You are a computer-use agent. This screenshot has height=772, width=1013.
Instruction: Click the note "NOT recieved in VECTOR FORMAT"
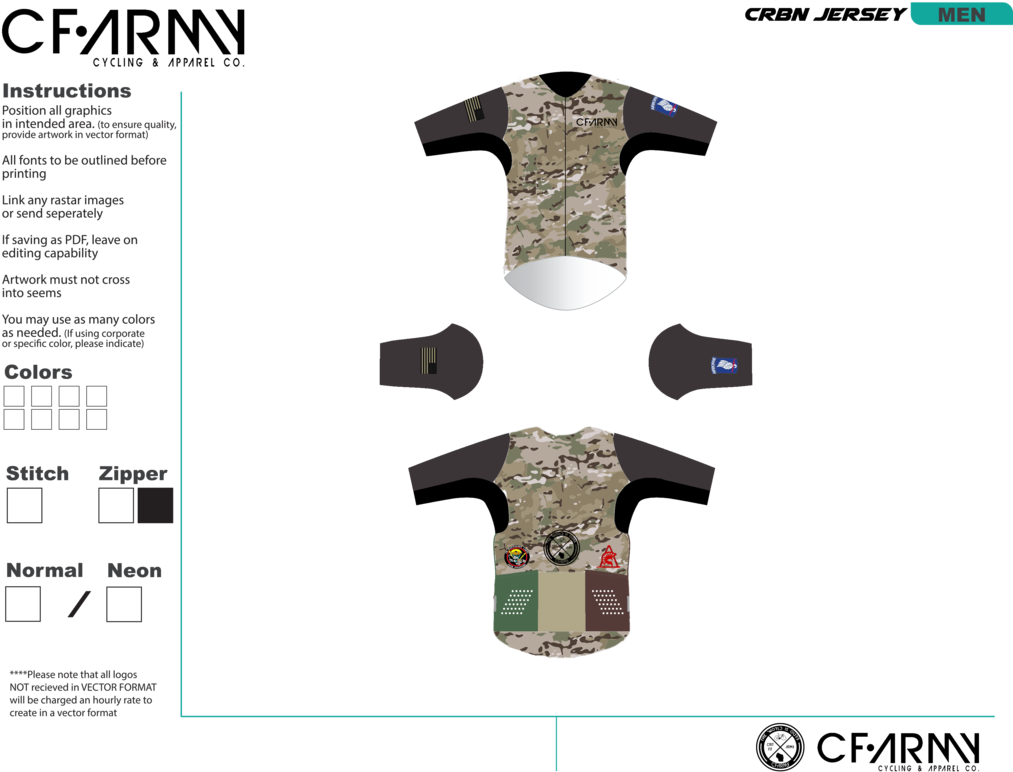pos(83,687)
